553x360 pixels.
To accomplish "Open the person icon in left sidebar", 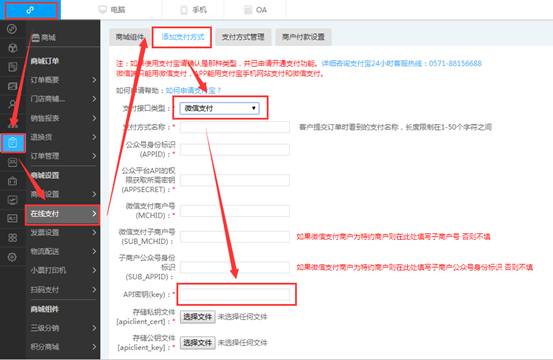I will click(x=13, y=104).
